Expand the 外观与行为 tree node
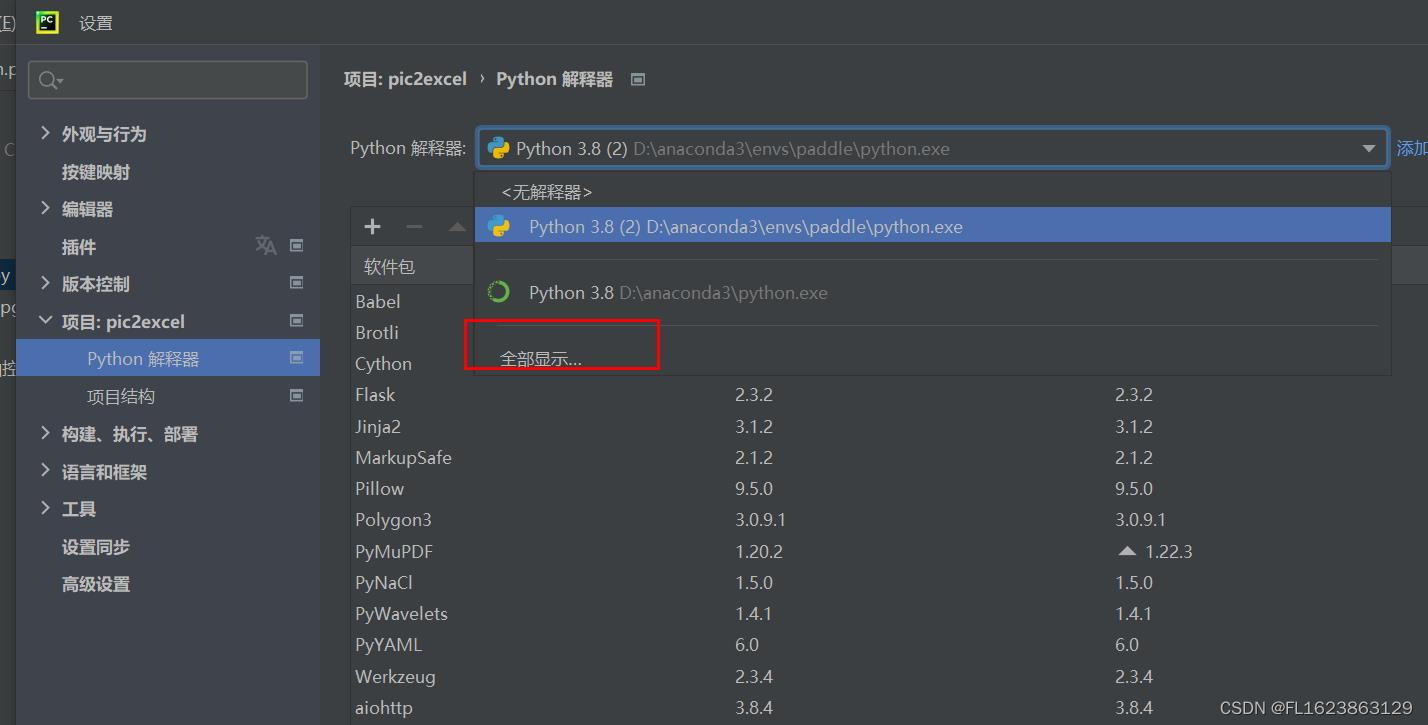This screenshot has width=1428, height=725. click(45, 133)
